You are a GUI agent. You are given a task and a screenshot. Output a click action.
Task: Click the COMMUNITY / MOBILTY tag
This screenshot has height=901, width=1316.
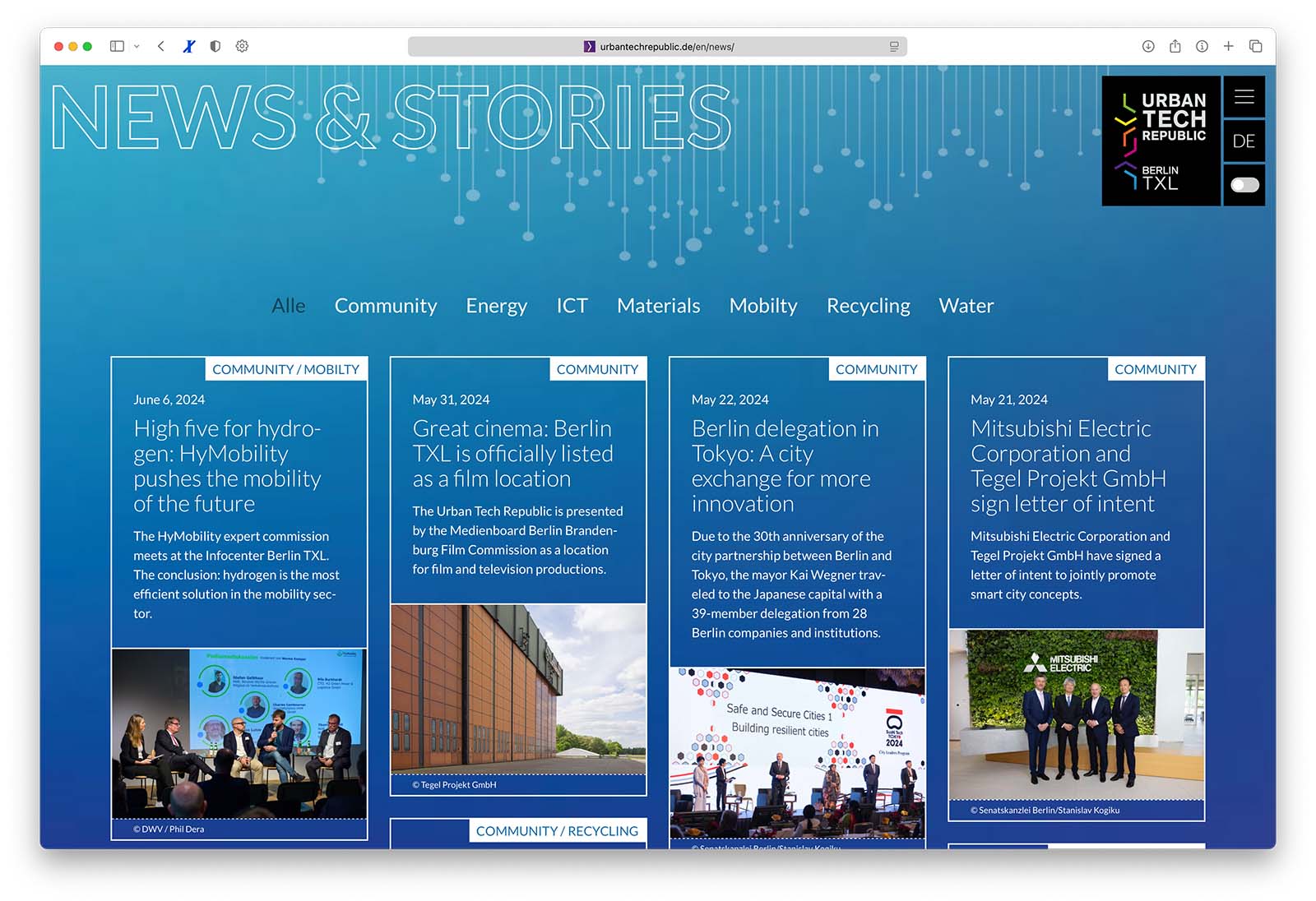[286, 369]
